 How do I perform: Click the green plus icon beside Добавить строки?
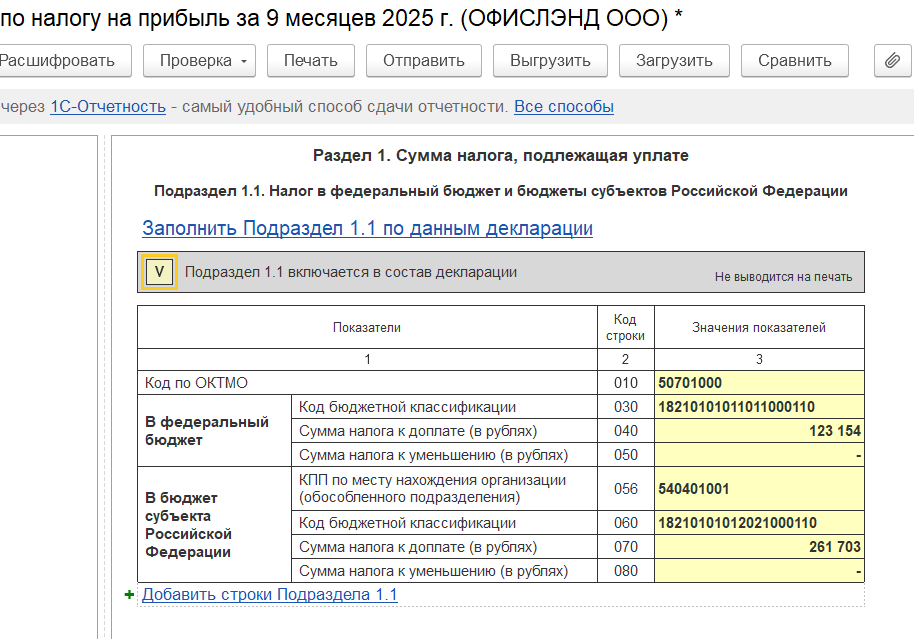coord(129,595)
